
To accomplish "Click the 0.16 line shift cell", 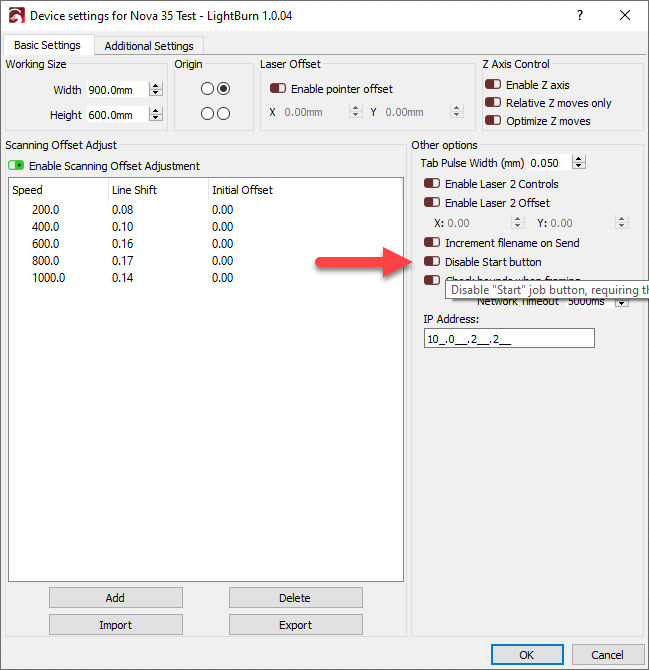I will pos(122,244).
